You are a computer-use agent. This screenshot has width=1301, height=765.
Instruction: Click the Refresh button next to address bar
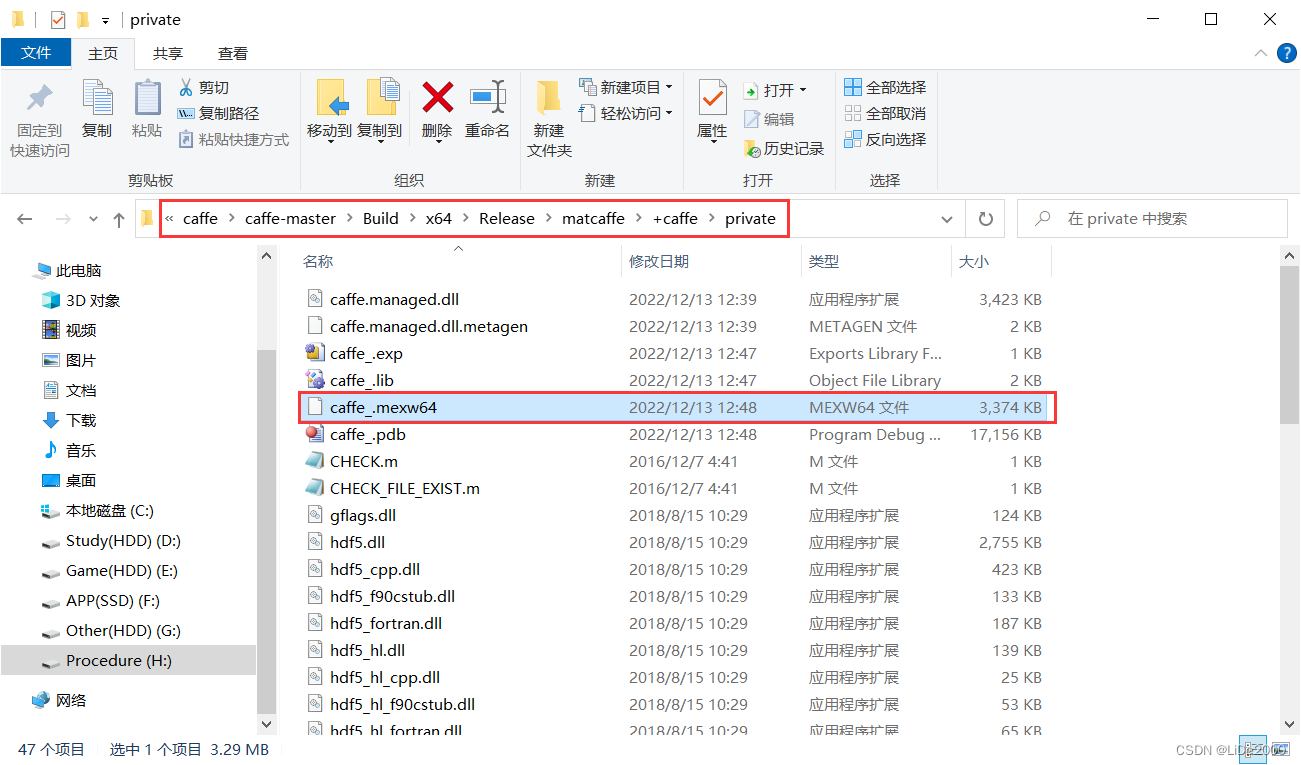[x=986, y=219]
